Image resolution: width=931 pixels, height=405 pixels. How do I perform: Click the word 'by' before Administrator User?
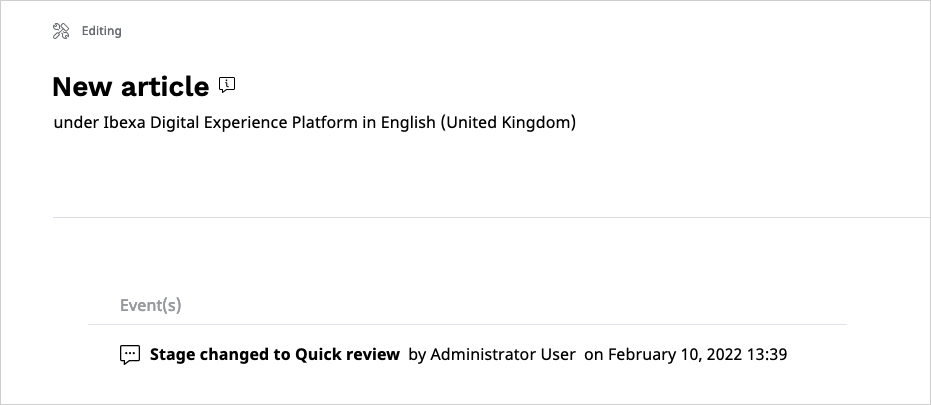point(417,355)
